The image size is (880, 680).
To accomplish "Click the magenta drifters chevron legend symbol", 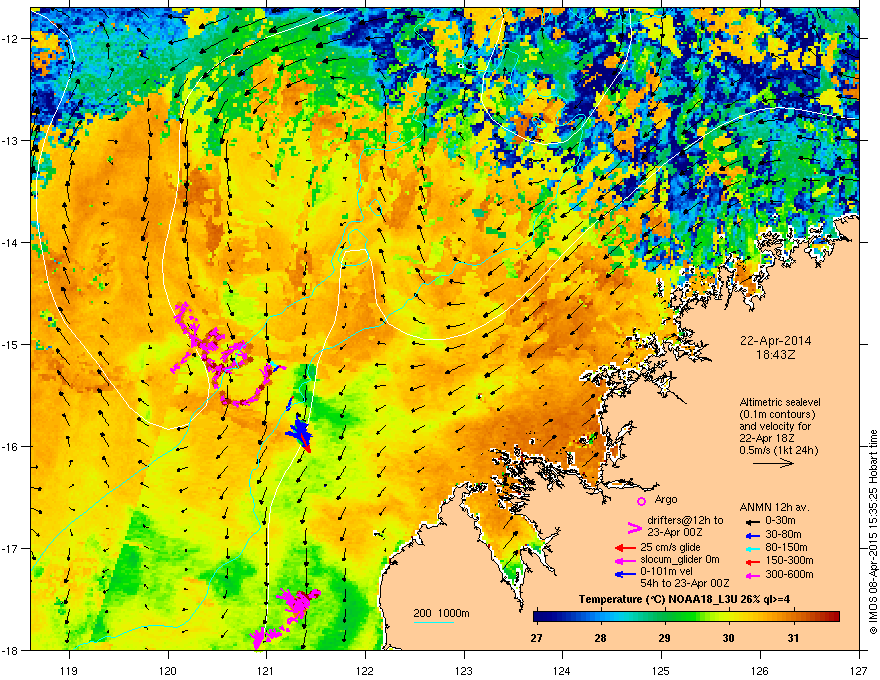I will pos(634,528).
